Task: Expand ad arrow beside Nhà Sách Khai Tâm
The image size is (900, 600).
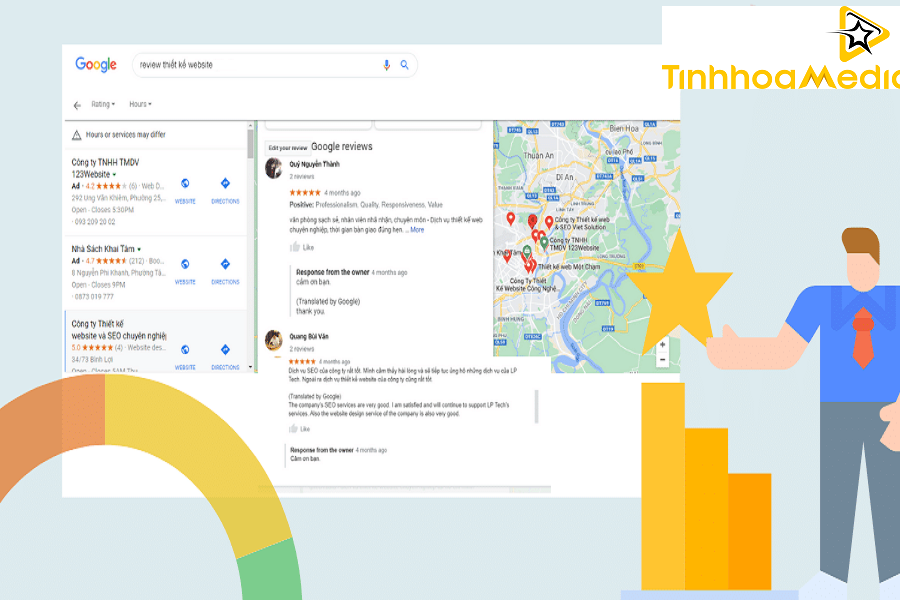Action: [139, 249]
